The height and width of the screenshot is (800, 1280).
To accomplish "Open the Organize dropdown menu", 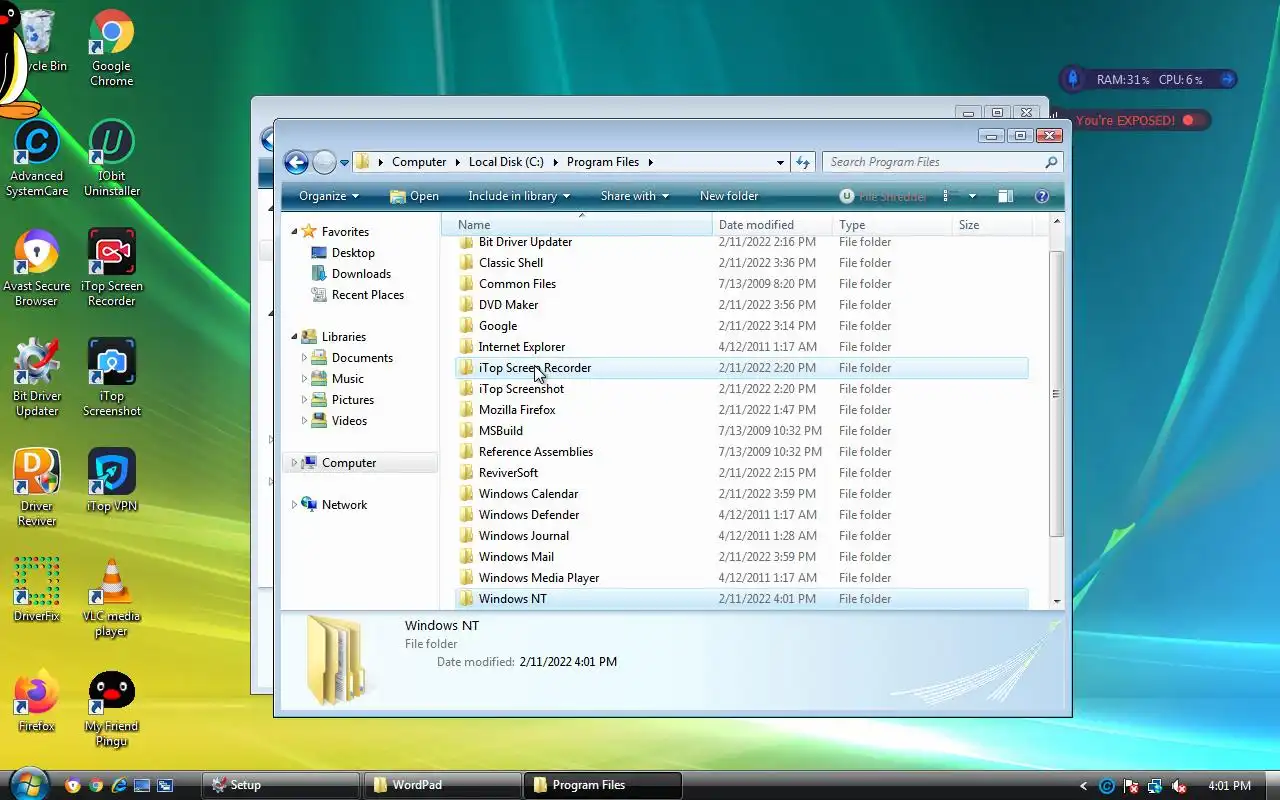I will [328, 196].
